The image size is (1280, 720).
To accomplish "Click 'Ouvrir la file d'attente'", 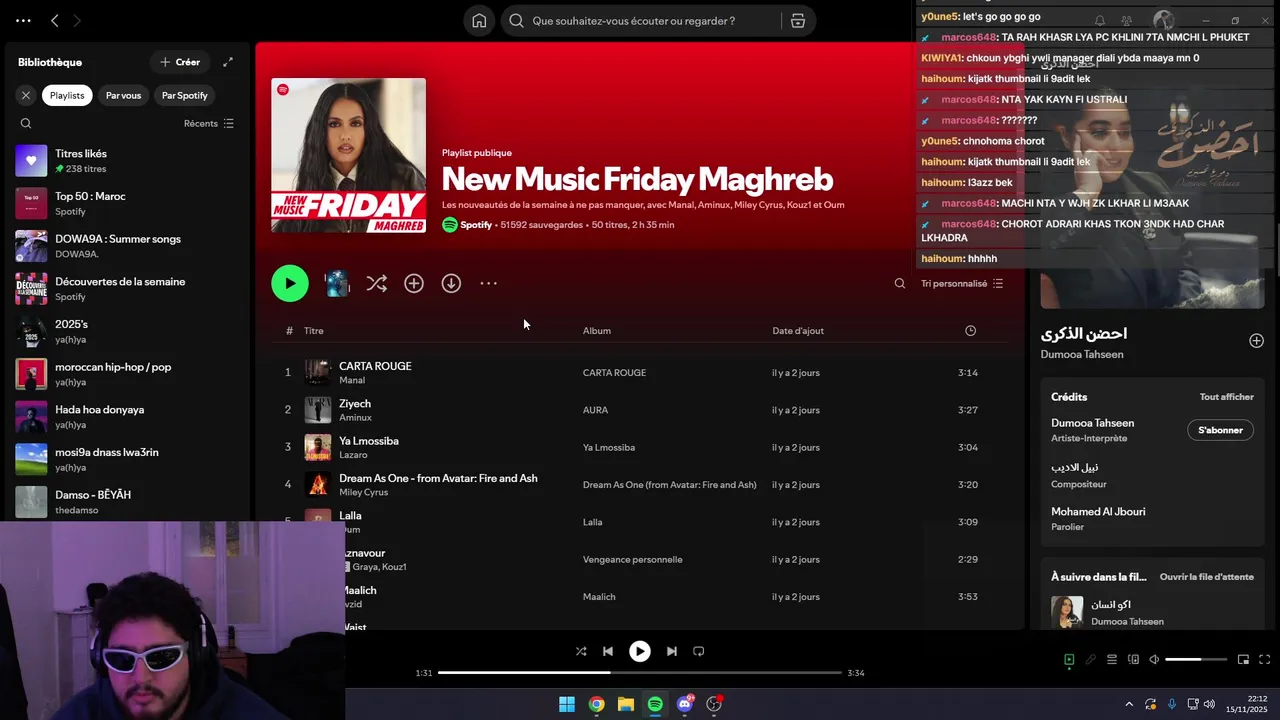I will [1207, 577].
